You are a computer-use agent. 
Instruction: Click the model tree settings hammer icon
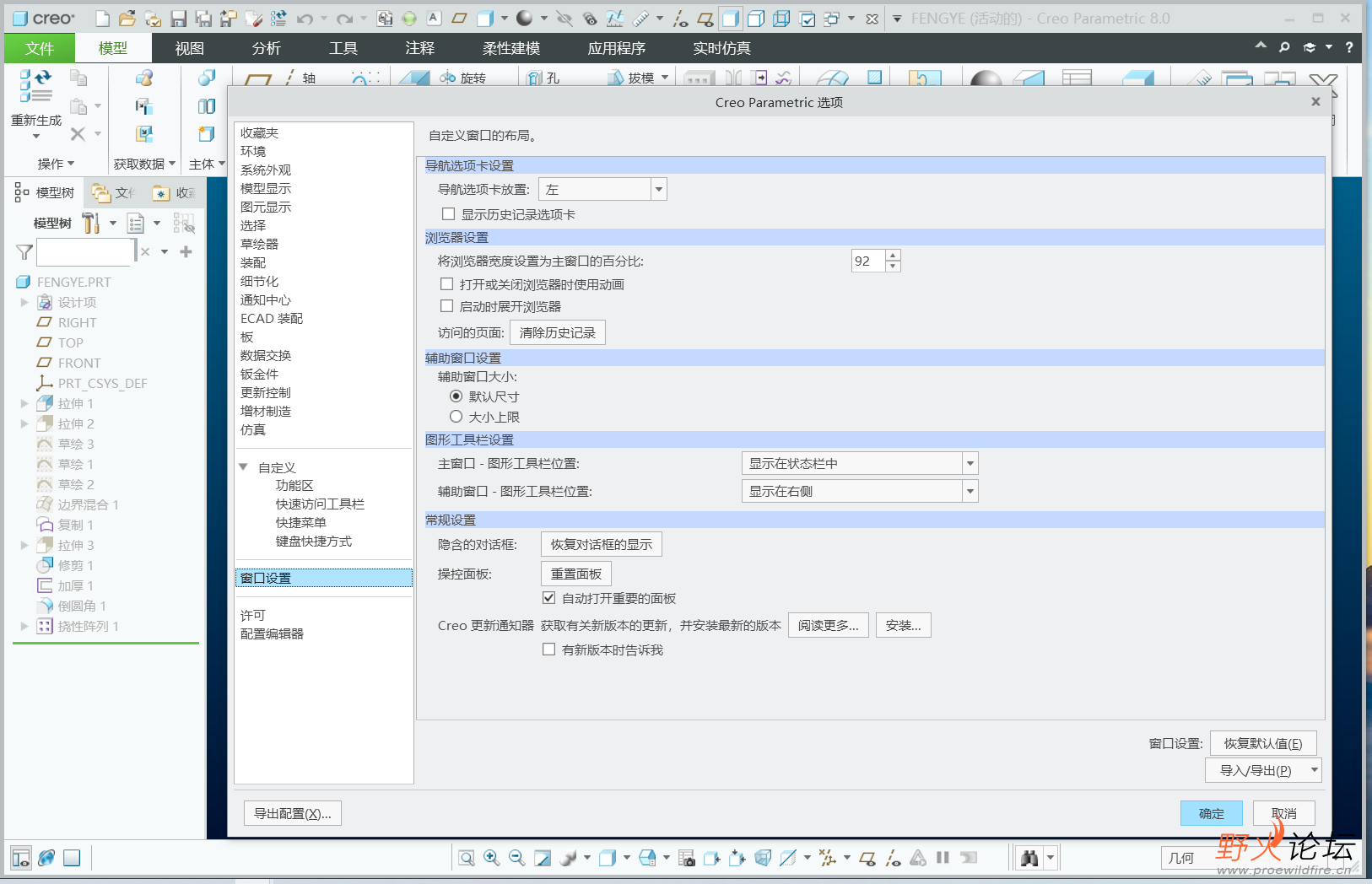(90, 224)
